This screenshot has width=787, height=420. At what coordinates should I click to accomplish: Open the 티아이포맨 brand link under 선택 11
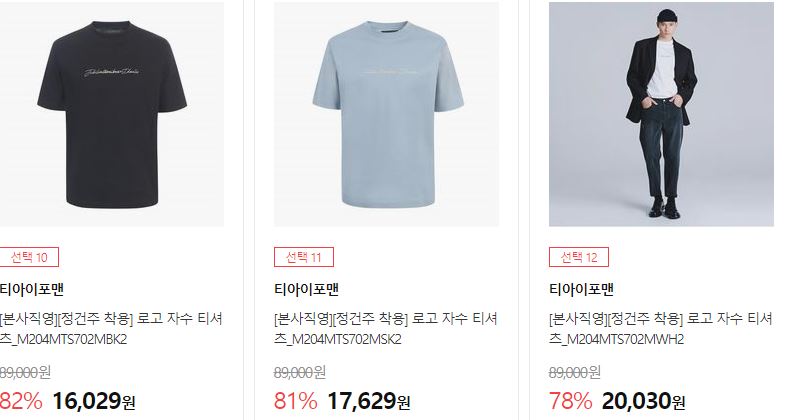coord(307,289)
